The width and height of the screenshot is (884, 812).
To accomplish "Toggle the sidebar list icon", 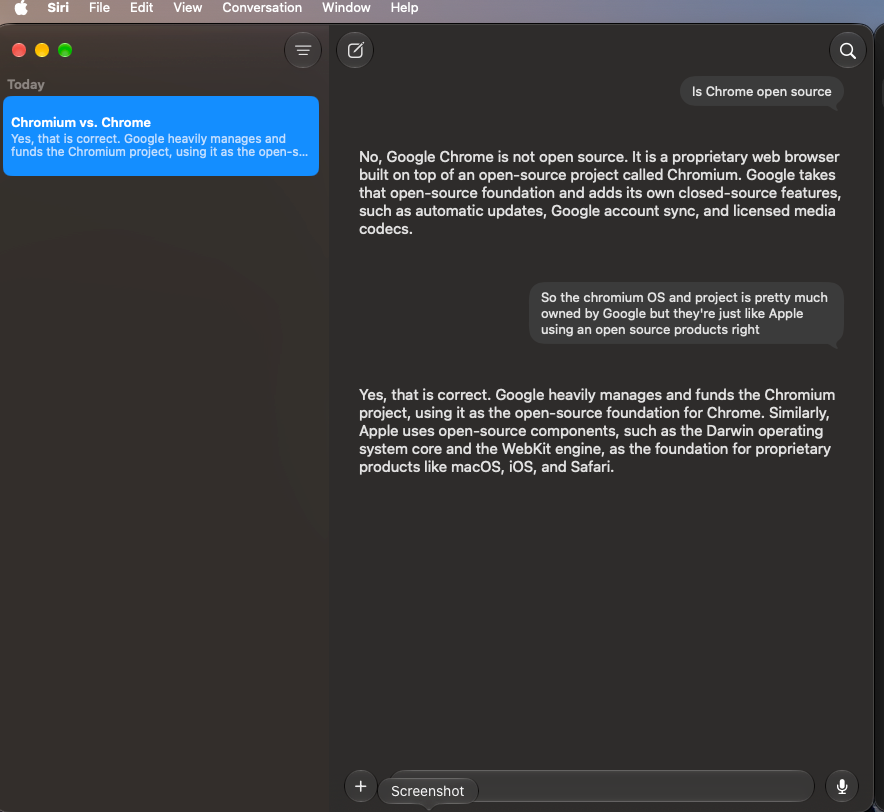I will pos(303,50).
